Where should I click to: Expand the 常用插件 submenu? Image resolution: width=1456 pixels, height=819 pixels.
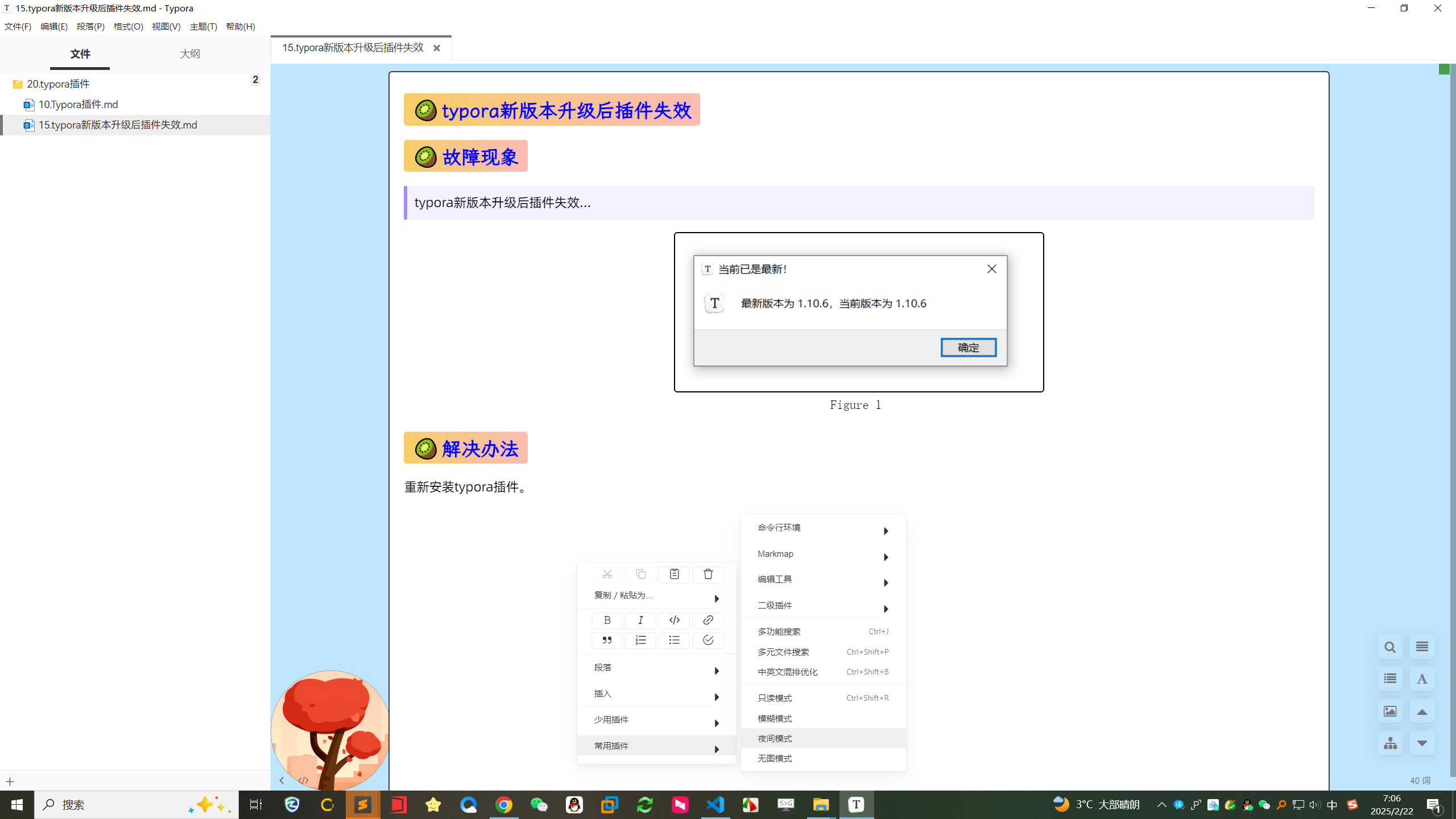[656, 746]
